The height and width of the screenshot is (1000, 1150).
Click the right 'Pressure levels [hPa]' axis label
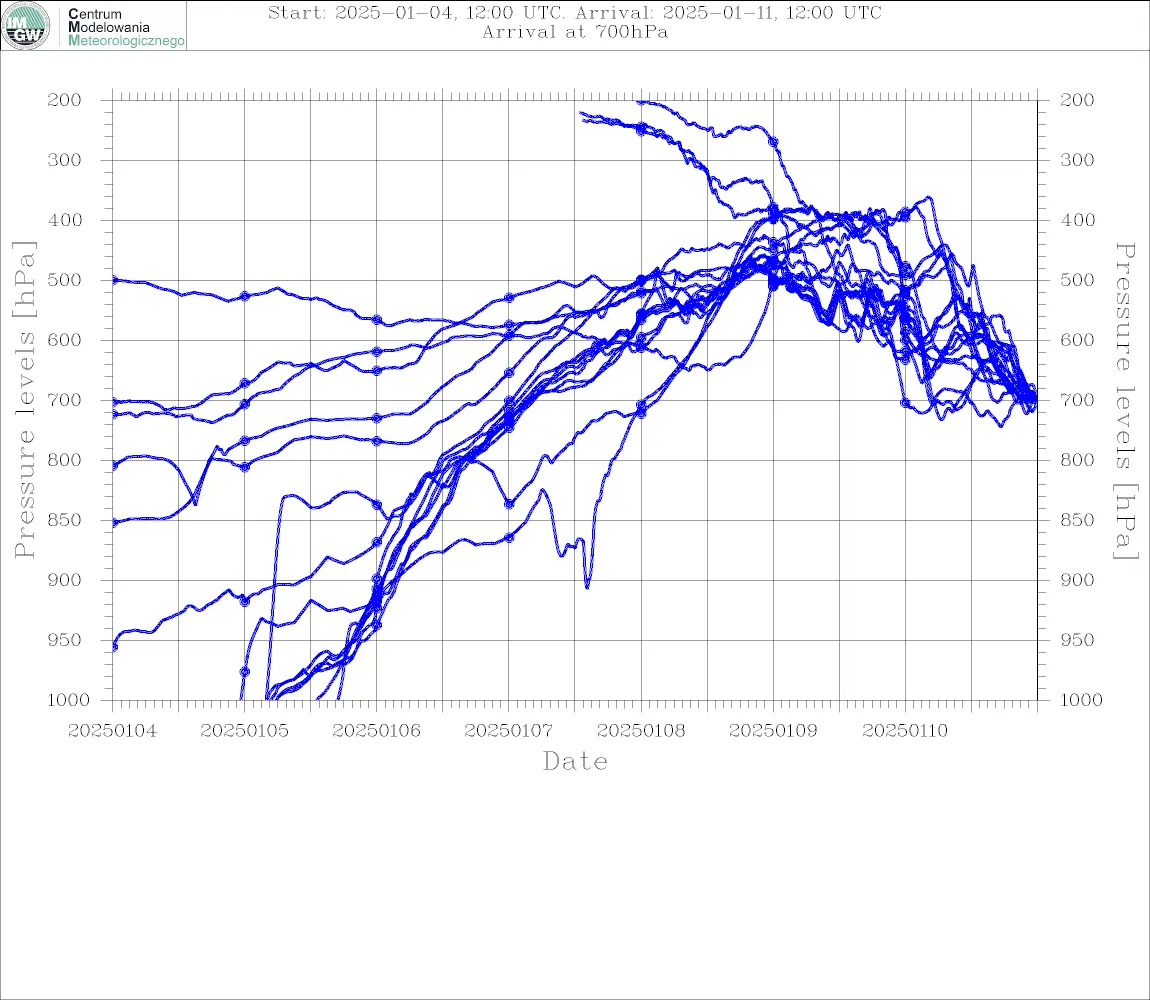1126,401
